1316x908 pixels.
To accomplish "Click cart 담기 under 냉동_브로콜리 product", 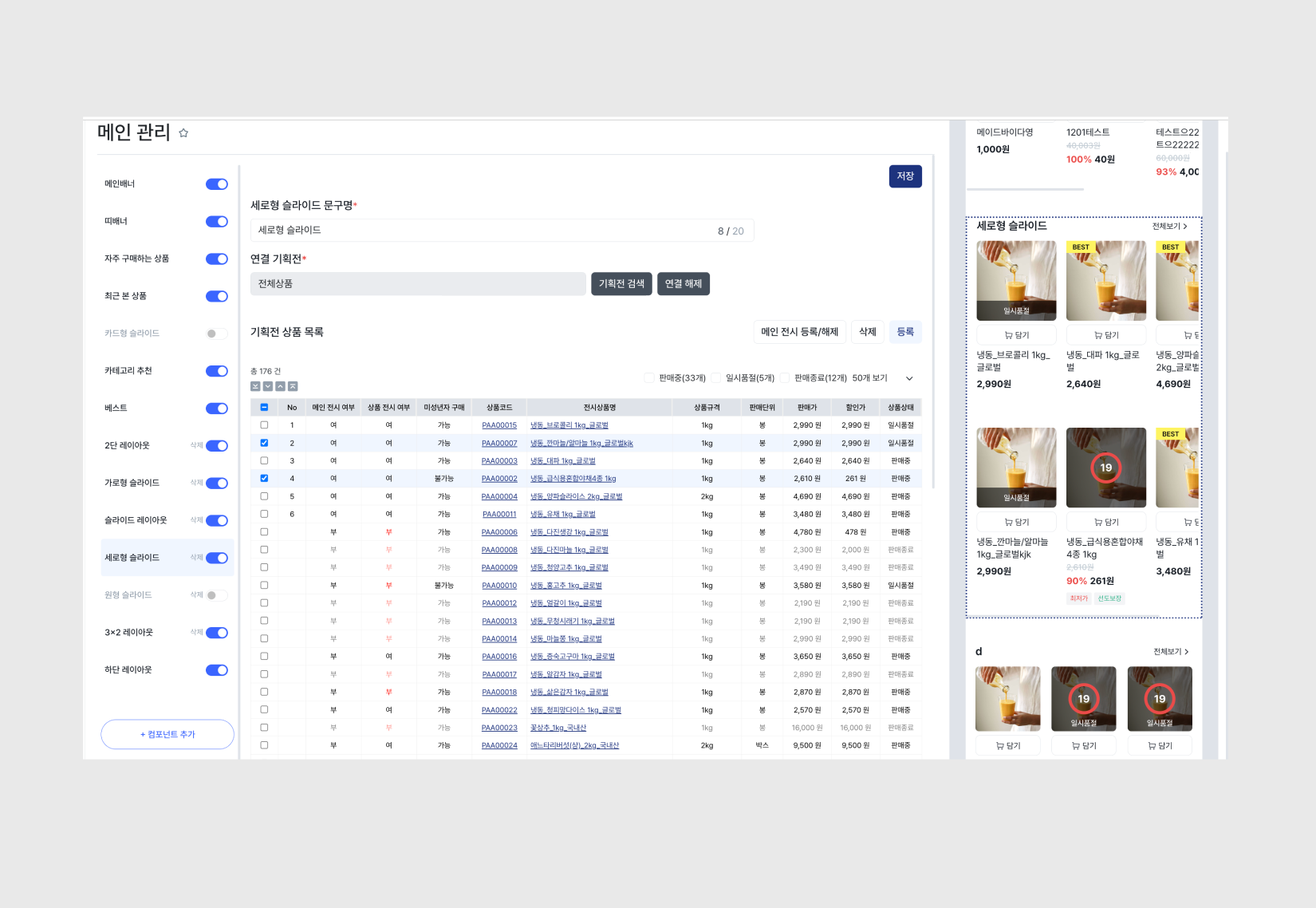I will 1016,335.
